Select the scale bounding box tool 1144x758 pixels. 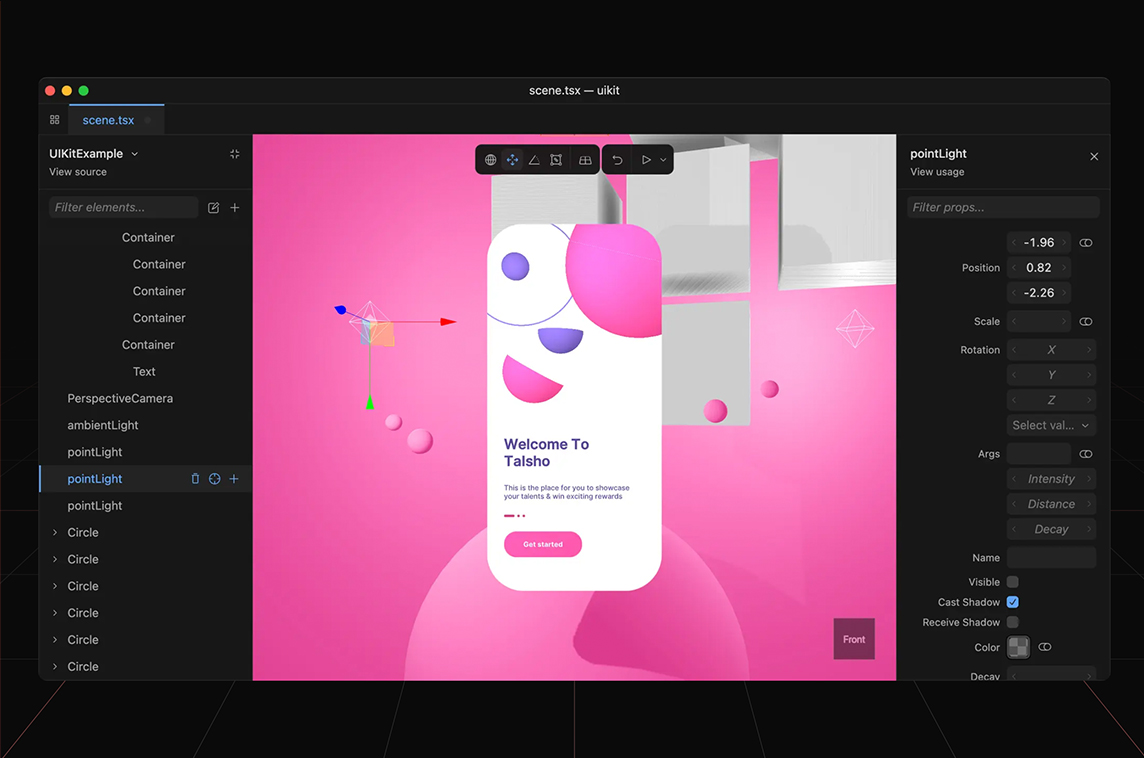tap(556, 160)
